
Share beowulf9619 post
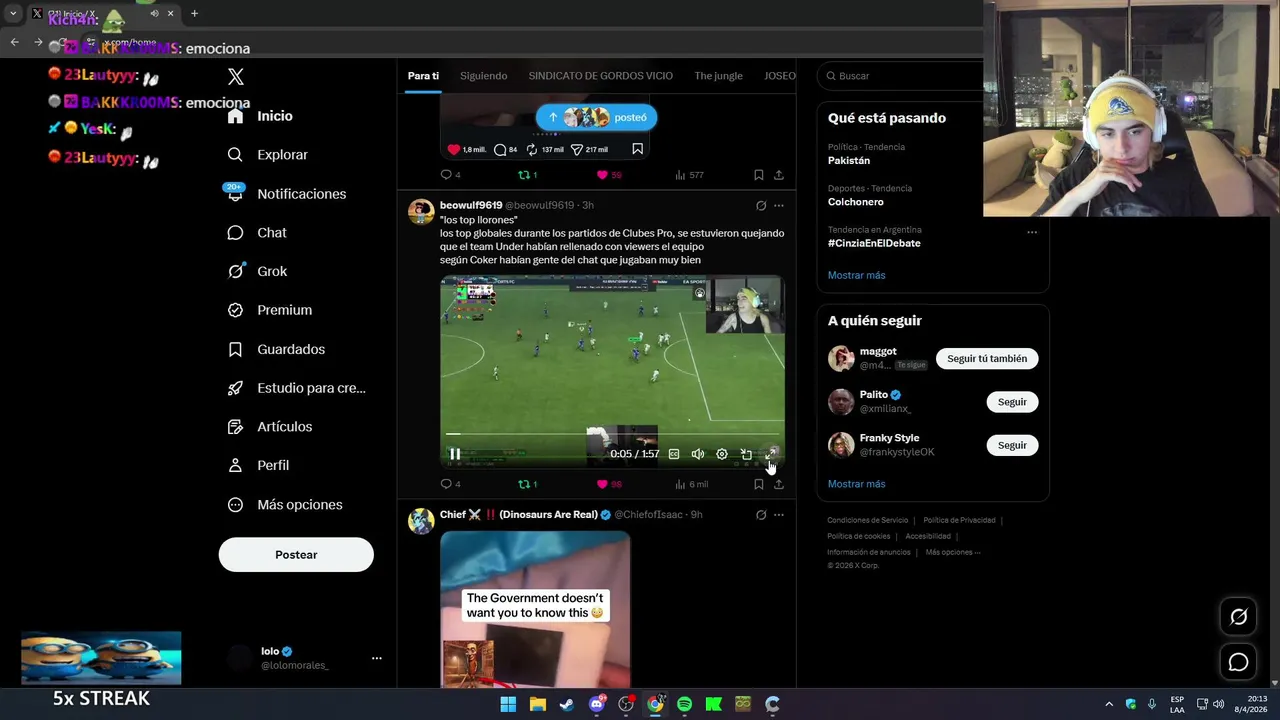[x=779, y=484]
